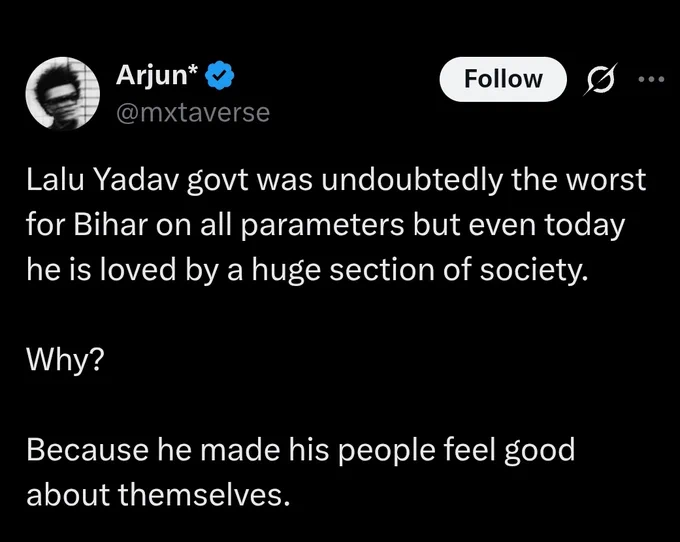
Task: Open the display name Arjun*
Action: [x=157, y=75]
